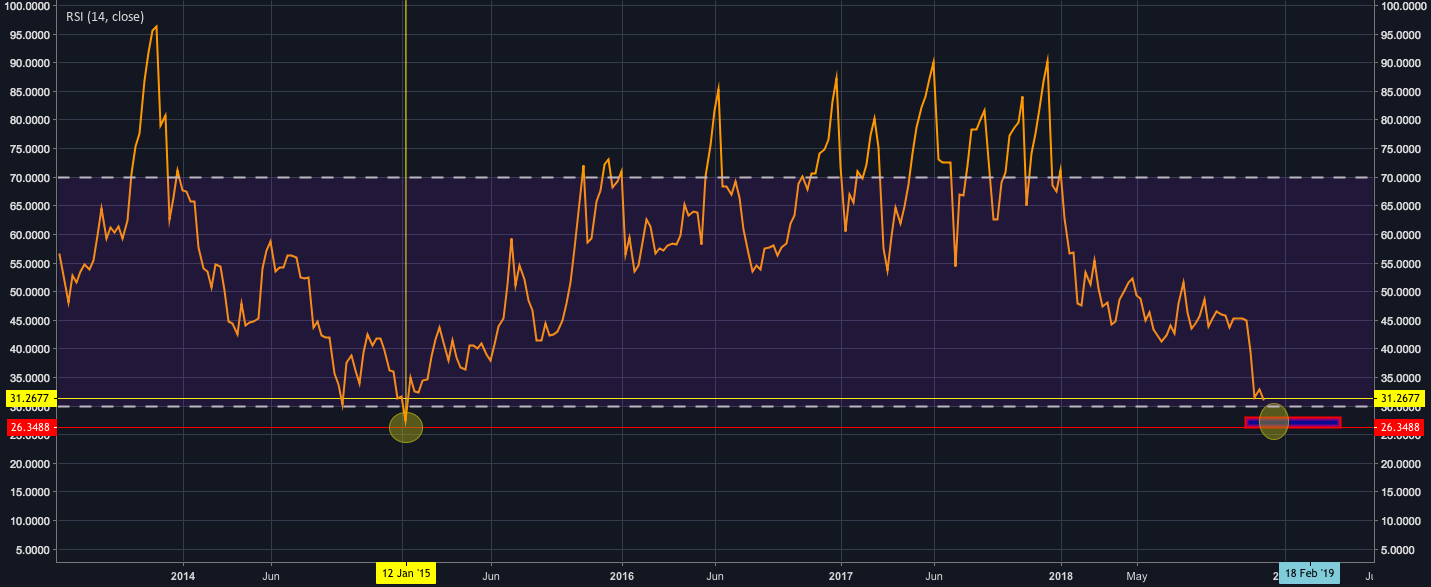The height and width of the screenshot is (587, 1431).
Task: Click the 2016 label on the time axis
Action: tap(621, 577)
